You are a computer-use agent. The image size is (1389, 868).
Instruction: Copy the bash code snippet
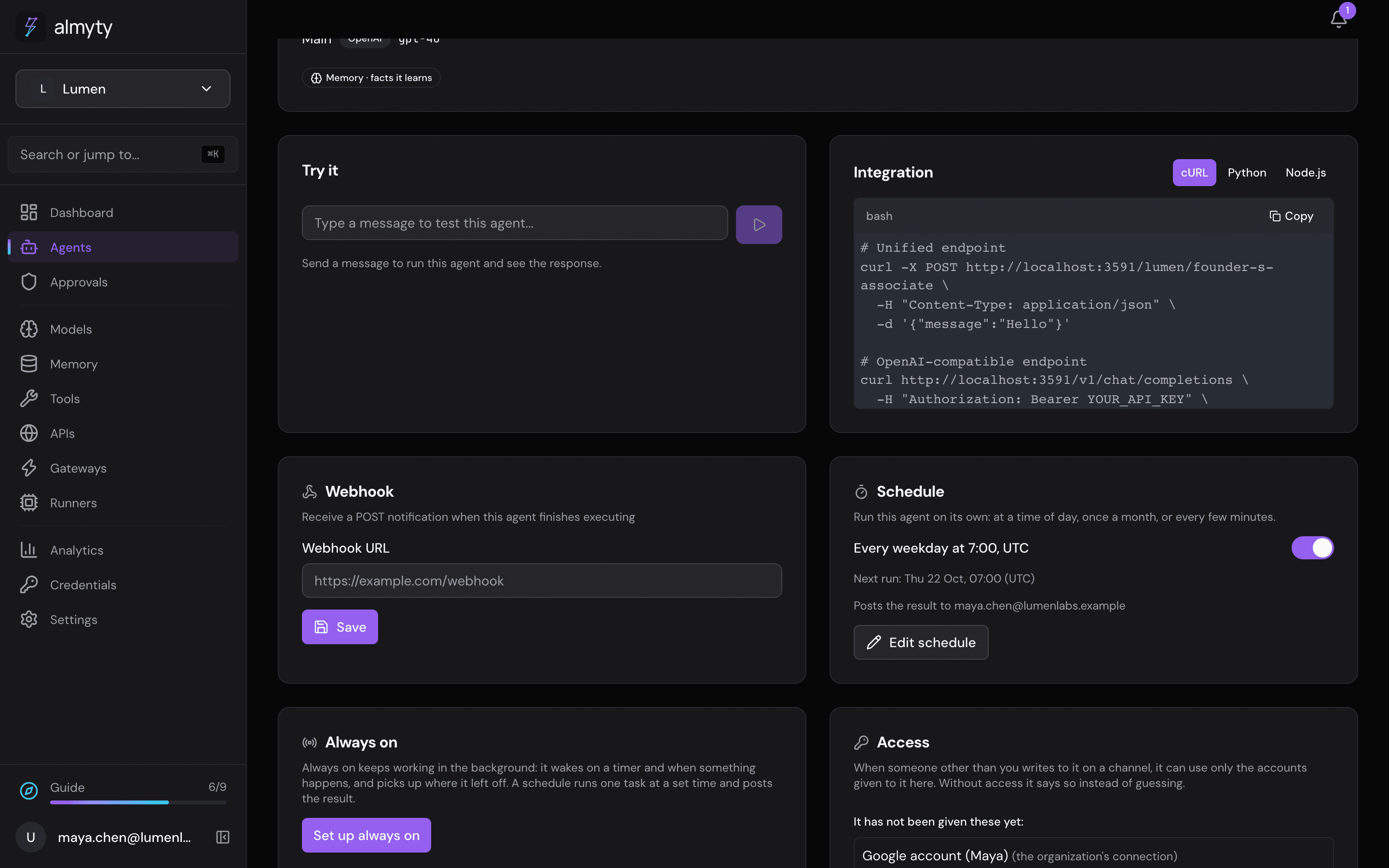(1291, 216)
